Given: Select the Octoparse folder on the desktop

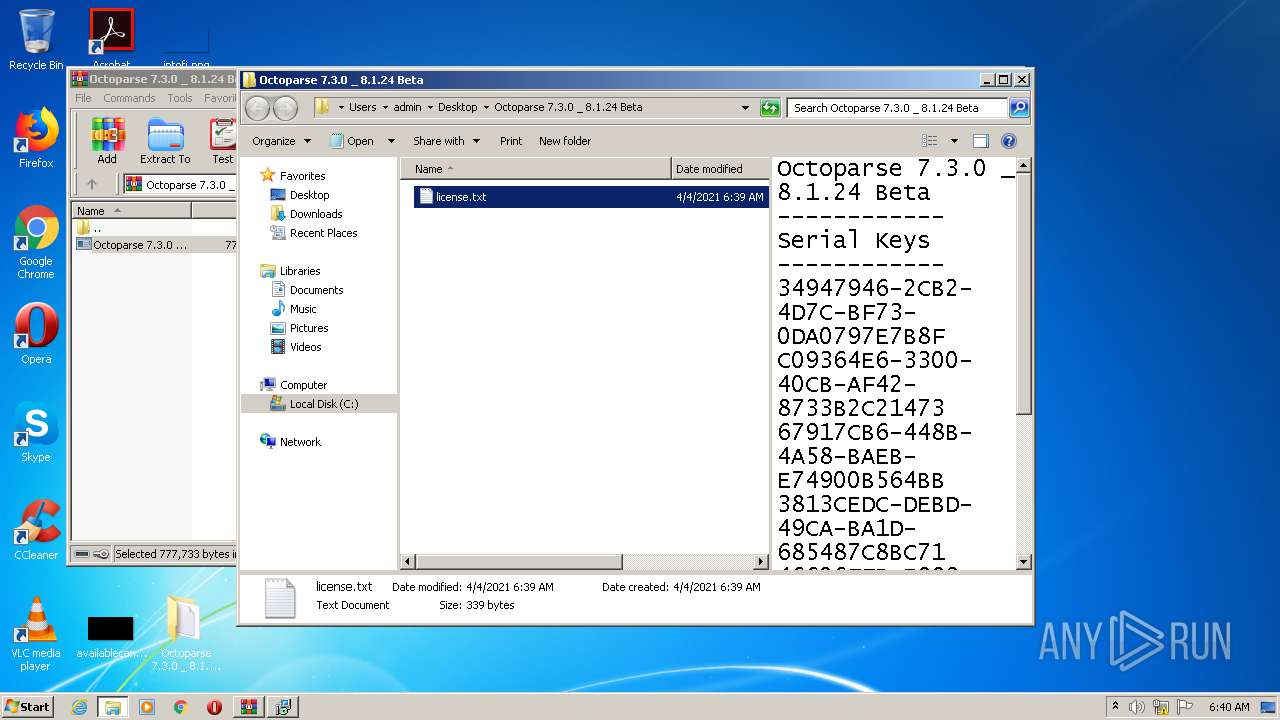Looking at the screenshot, I should (185, 634).
